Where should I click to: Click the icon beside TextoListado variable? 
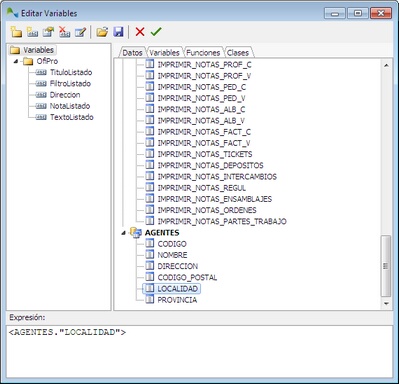[x=41, y=117]
